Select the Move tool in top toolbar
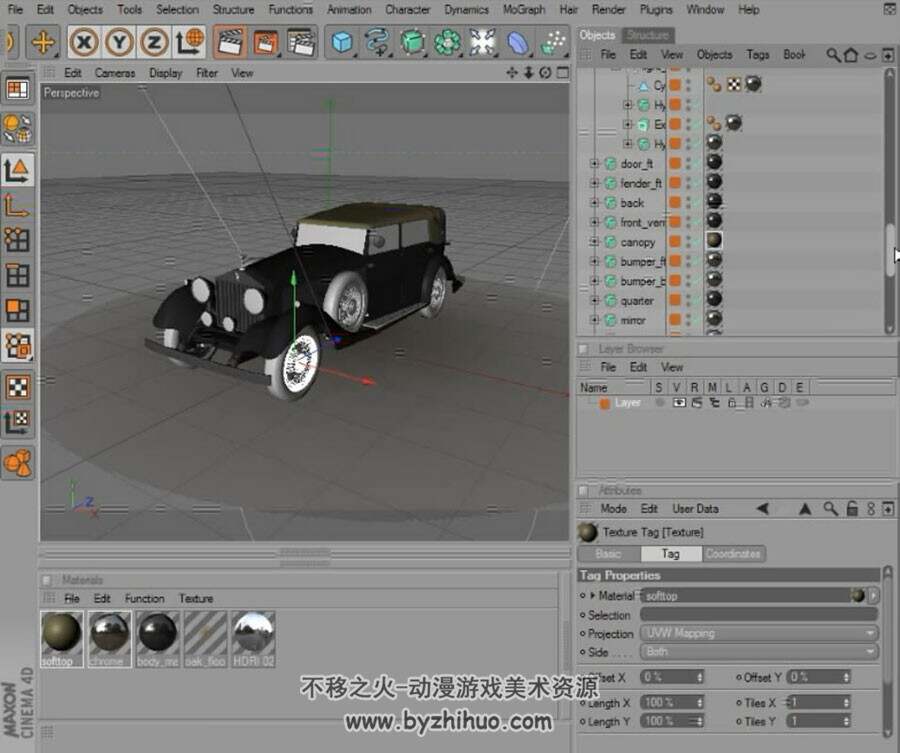This screenshot has height=753, width=900. (x=42, y=42)
